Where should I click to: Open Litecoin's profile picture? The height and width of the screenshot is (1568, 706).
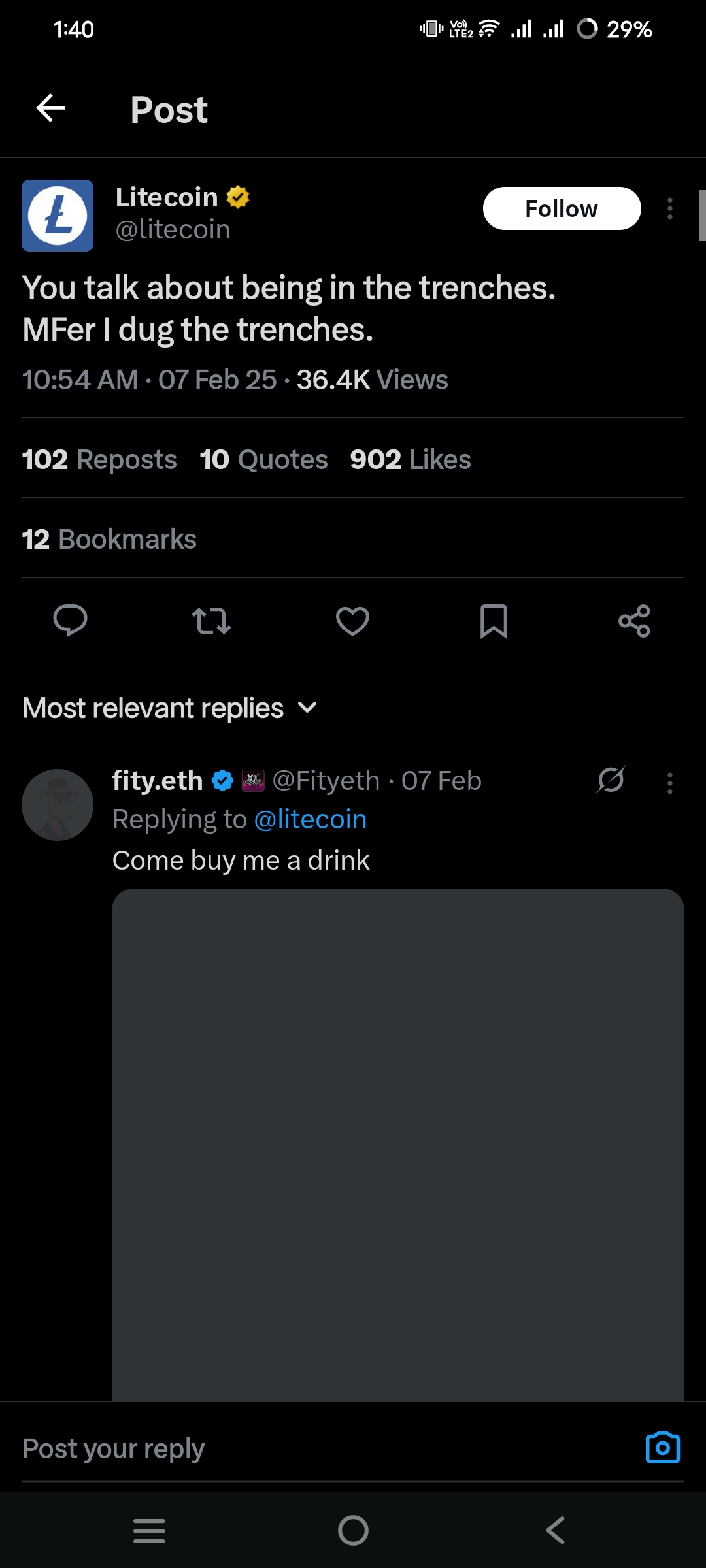58,216
